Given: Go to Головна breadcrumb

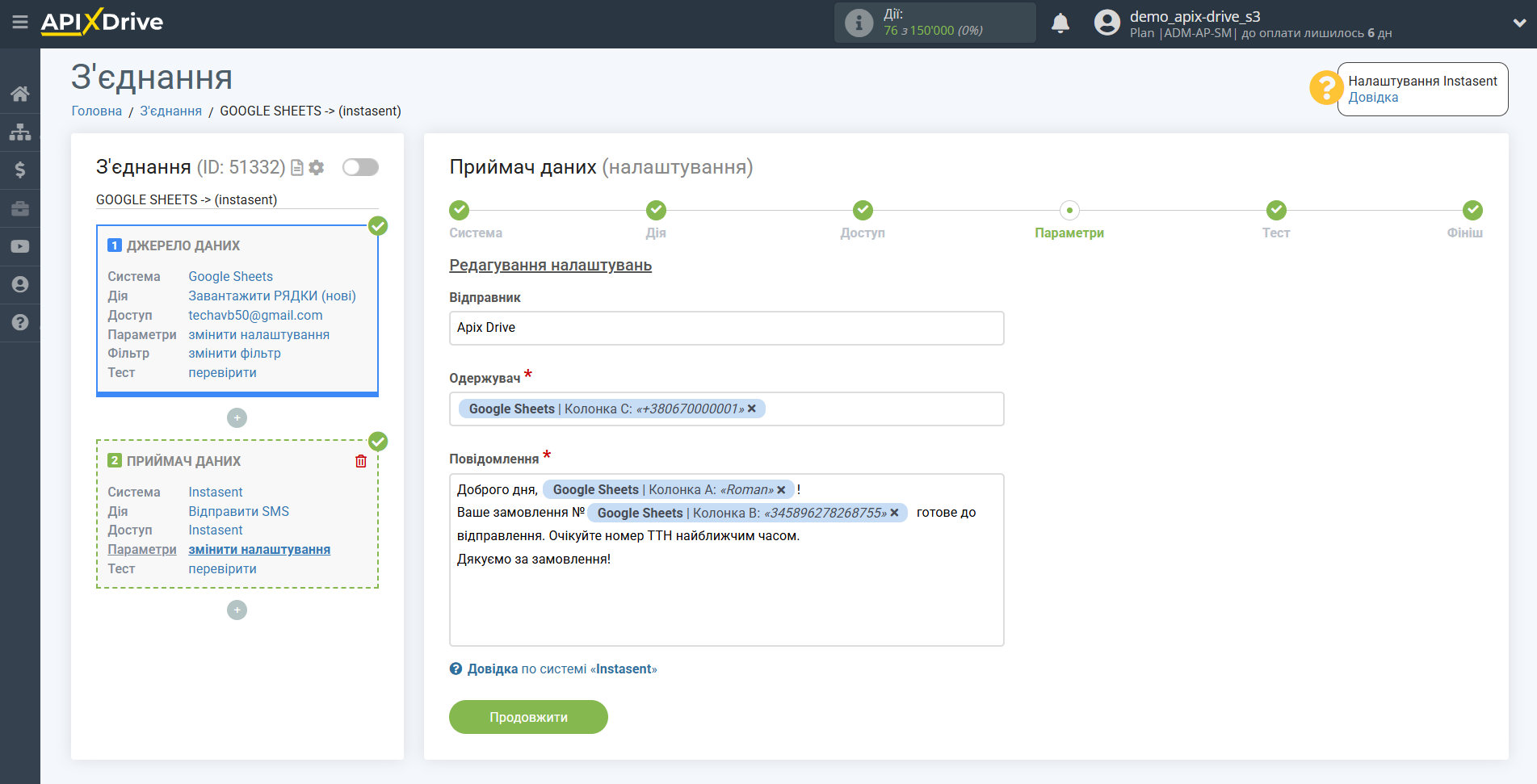Looking at the screenshot, I should coord(96,111).
